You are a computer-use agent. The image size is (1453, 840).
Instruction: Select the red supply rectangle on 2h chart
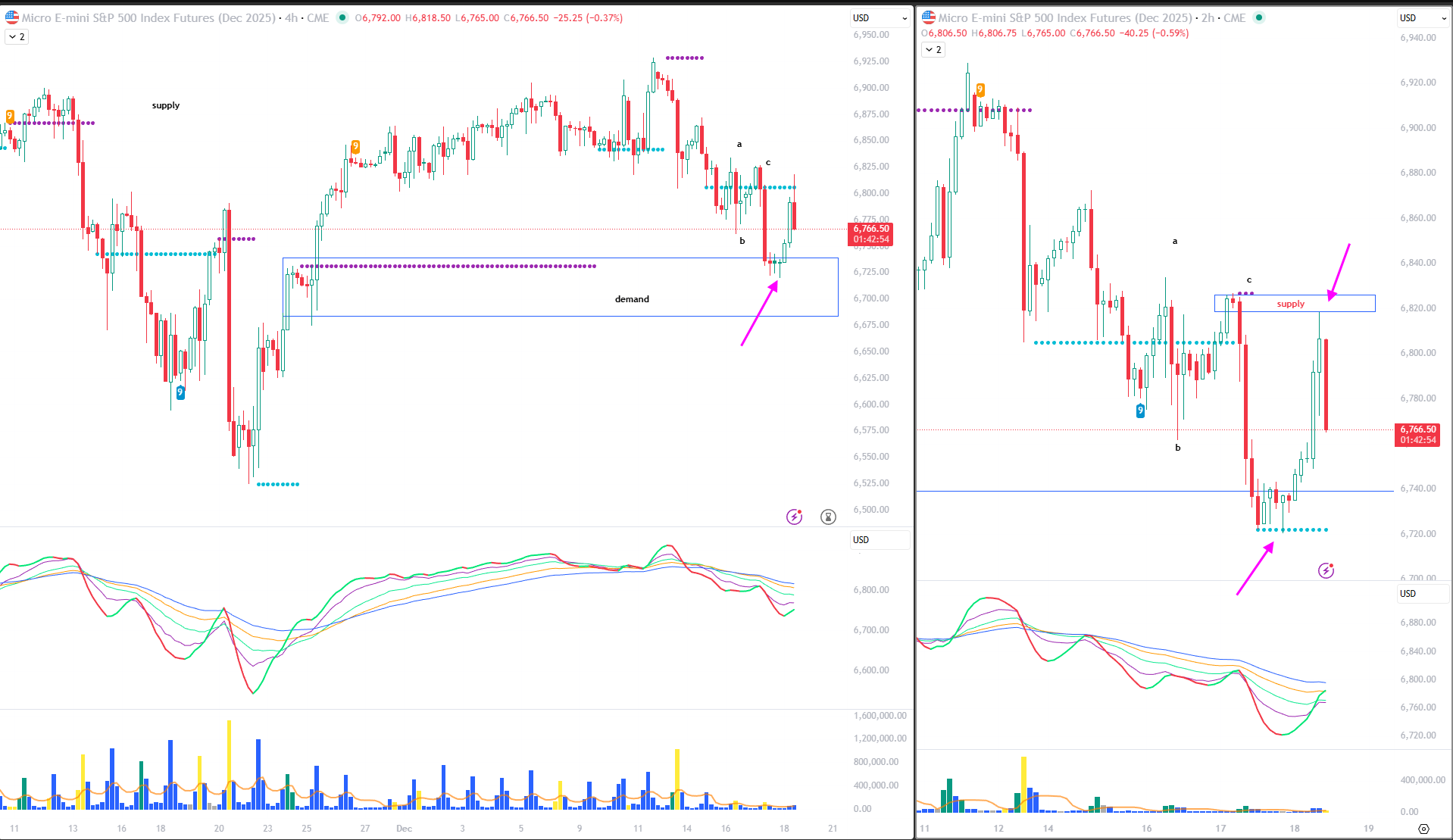point(1295,304)
